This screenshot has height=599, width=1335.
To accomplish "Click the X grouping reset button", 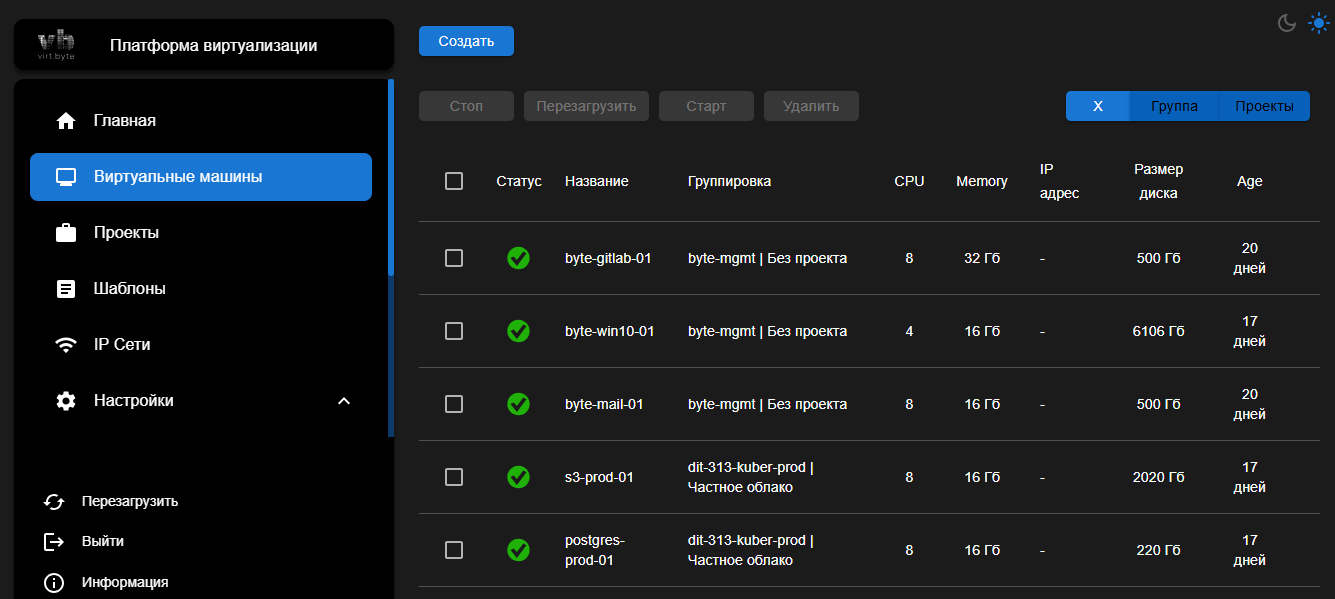I will click(1097, 106).
